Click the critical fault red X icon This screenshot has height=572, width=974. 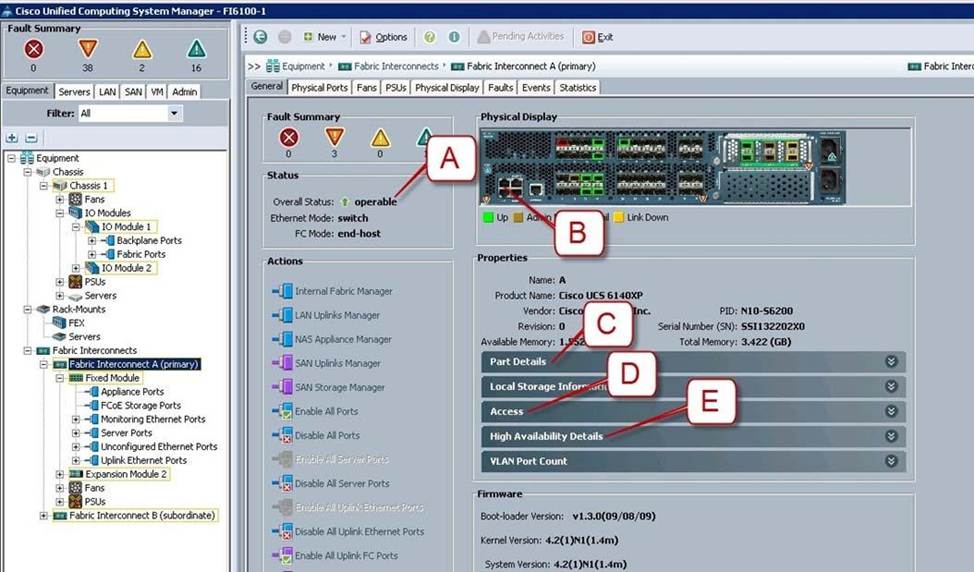point(34,49)
